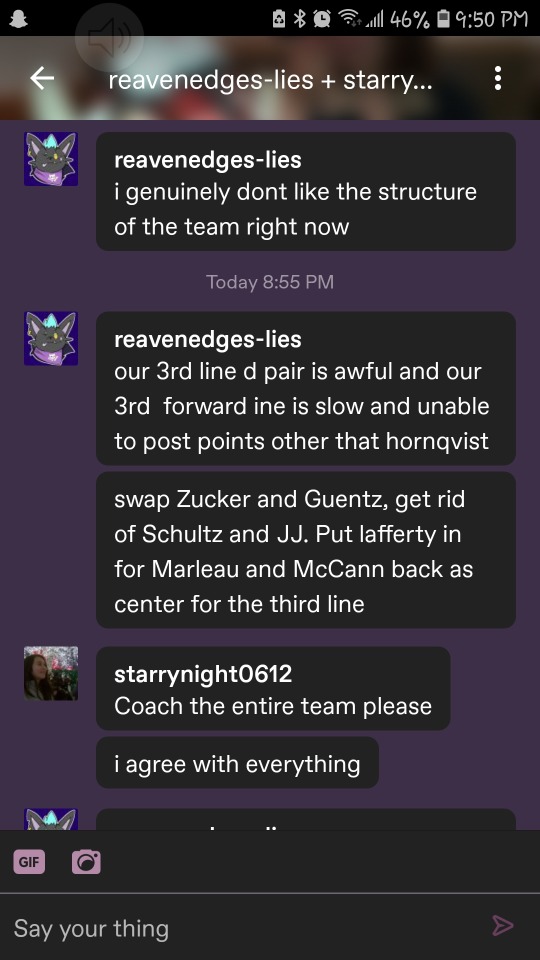Select the 'swap Zucker and Guentz' message bubble
Viewport: 540px width, 960px height.
pyautogui.click(x=306, y=550)
